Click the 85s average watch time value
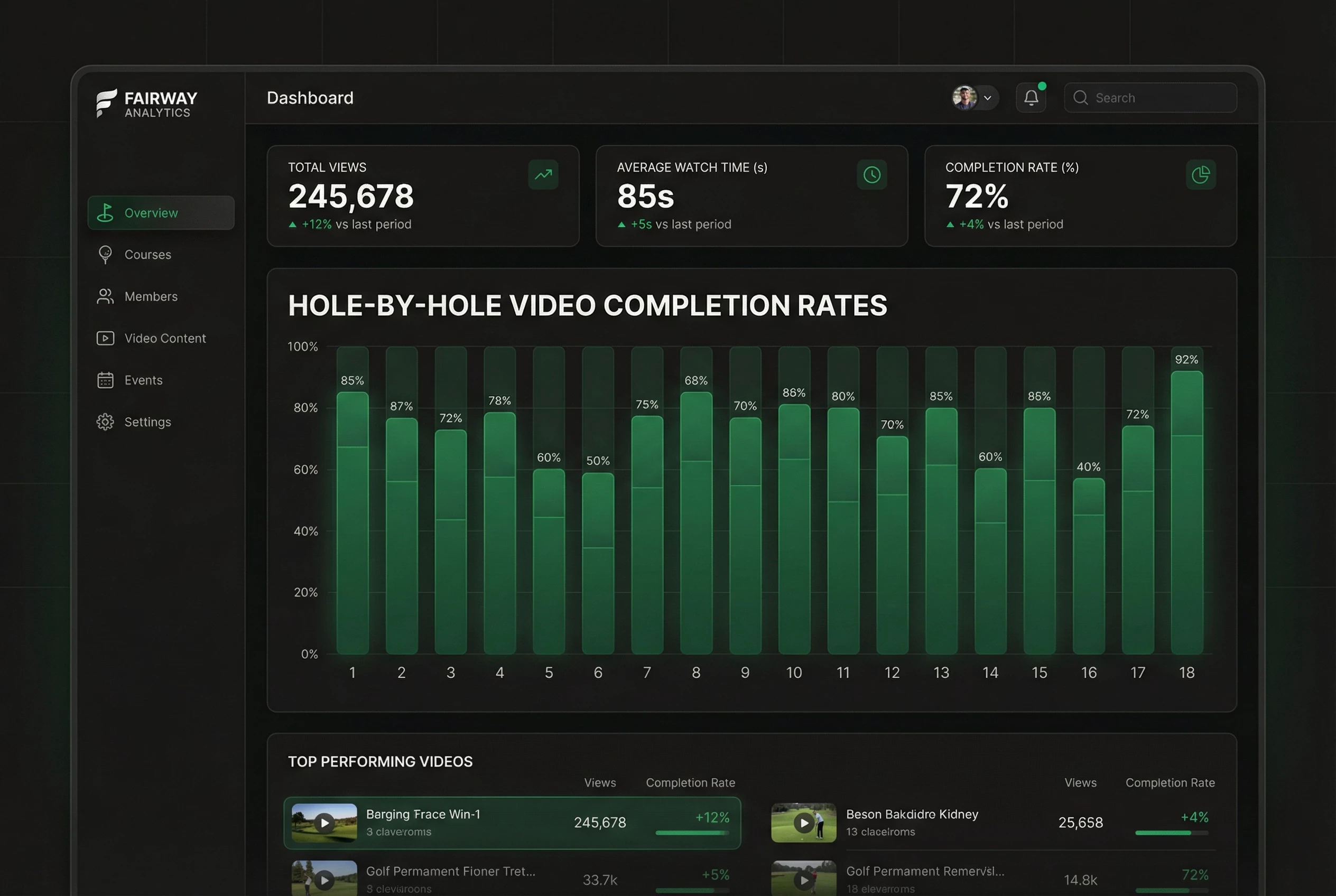Screen dimensions: 1336x896 [x=645, y=196]
